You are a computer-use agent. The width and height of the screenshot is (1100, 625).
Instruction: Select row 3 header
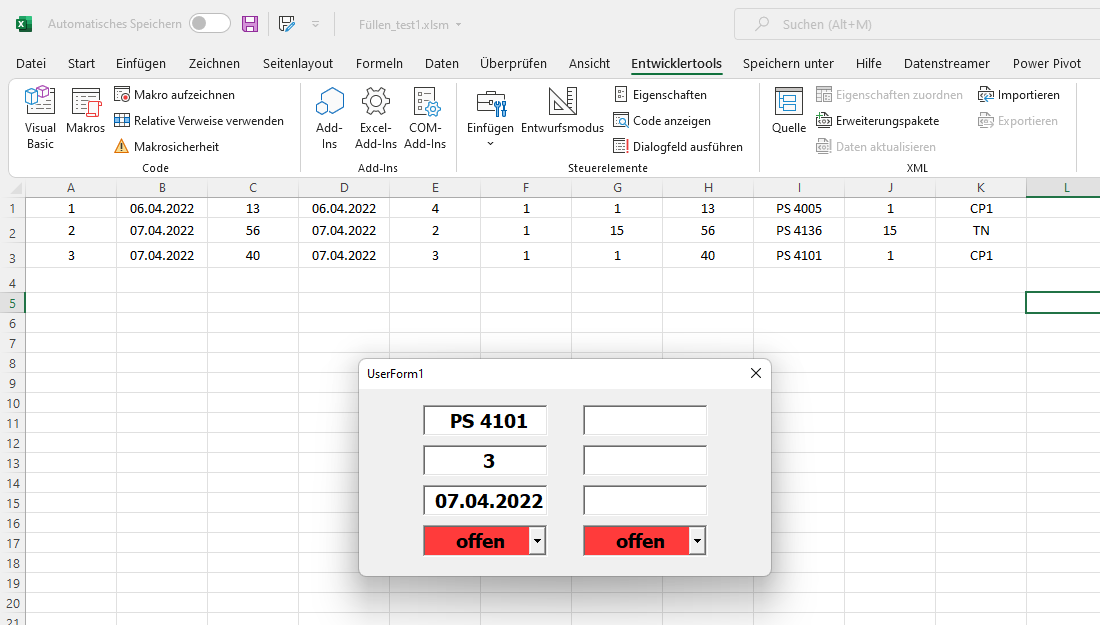13,257
